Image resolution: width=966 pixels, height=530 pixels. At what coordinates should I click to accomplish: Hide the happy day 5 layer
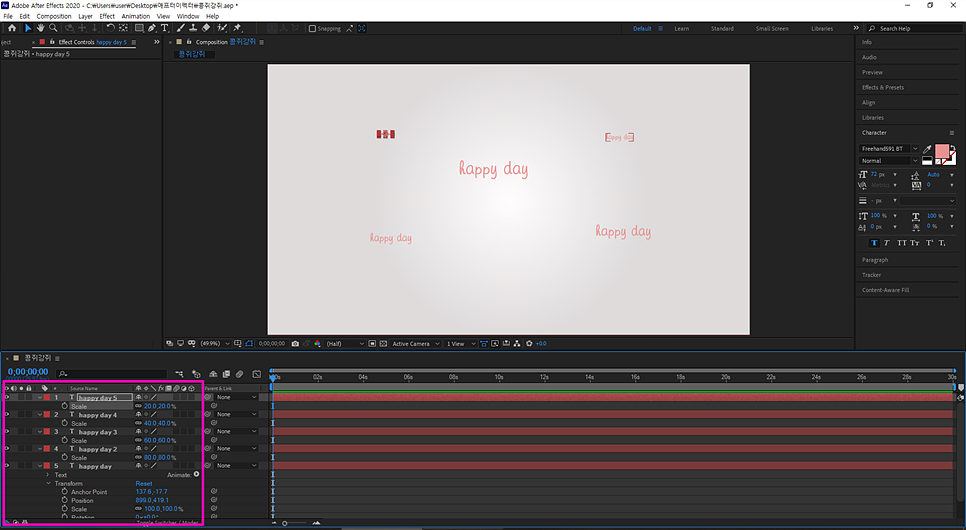[7, 398]
